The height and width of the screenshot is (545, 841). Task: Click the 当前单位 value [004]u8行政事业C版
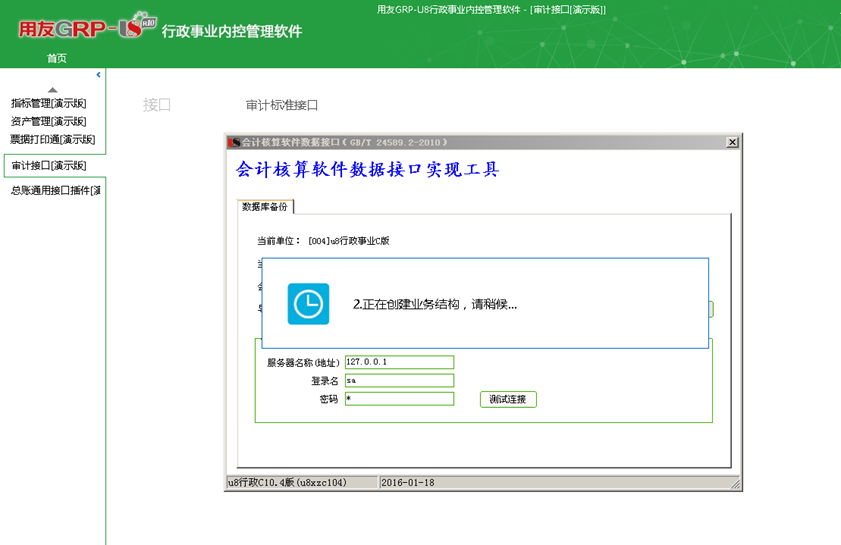349,241
